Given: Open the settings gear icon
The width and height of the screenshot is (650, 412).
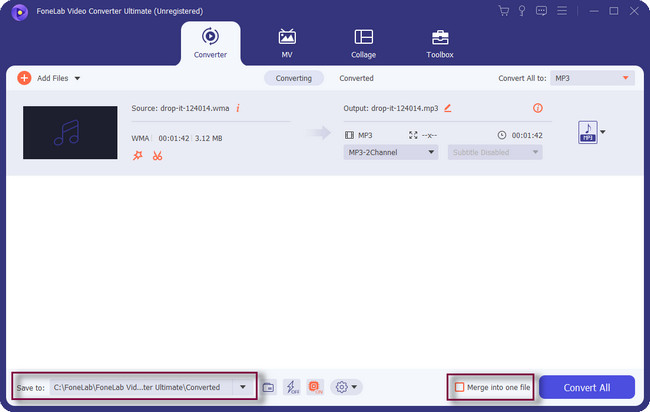Looking at the screenshot, I should click(341, 387).
